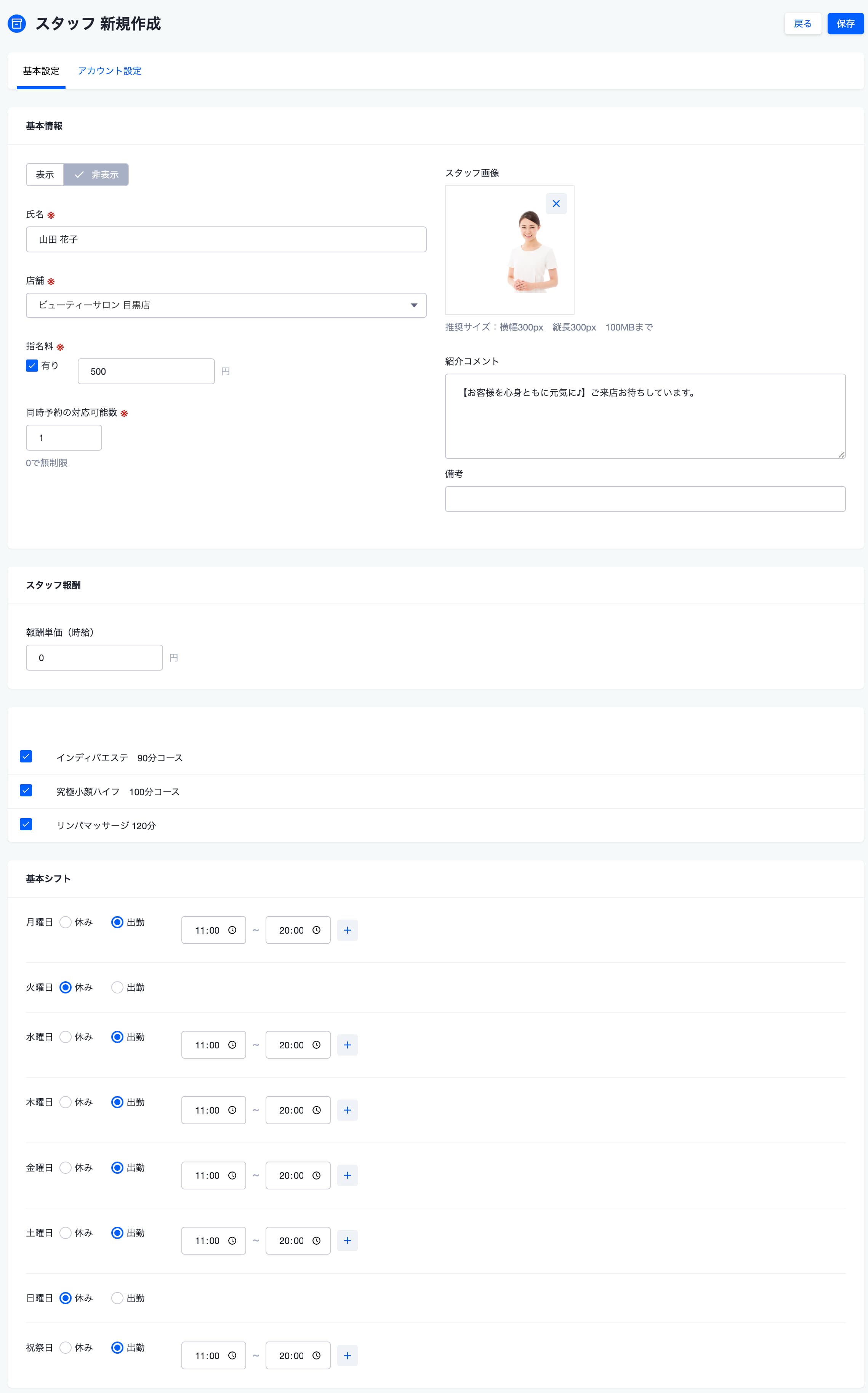Click the 紹介コメント textarea resize handle
This screenshot has width=868, height=1393.
(x=841, y=455)
